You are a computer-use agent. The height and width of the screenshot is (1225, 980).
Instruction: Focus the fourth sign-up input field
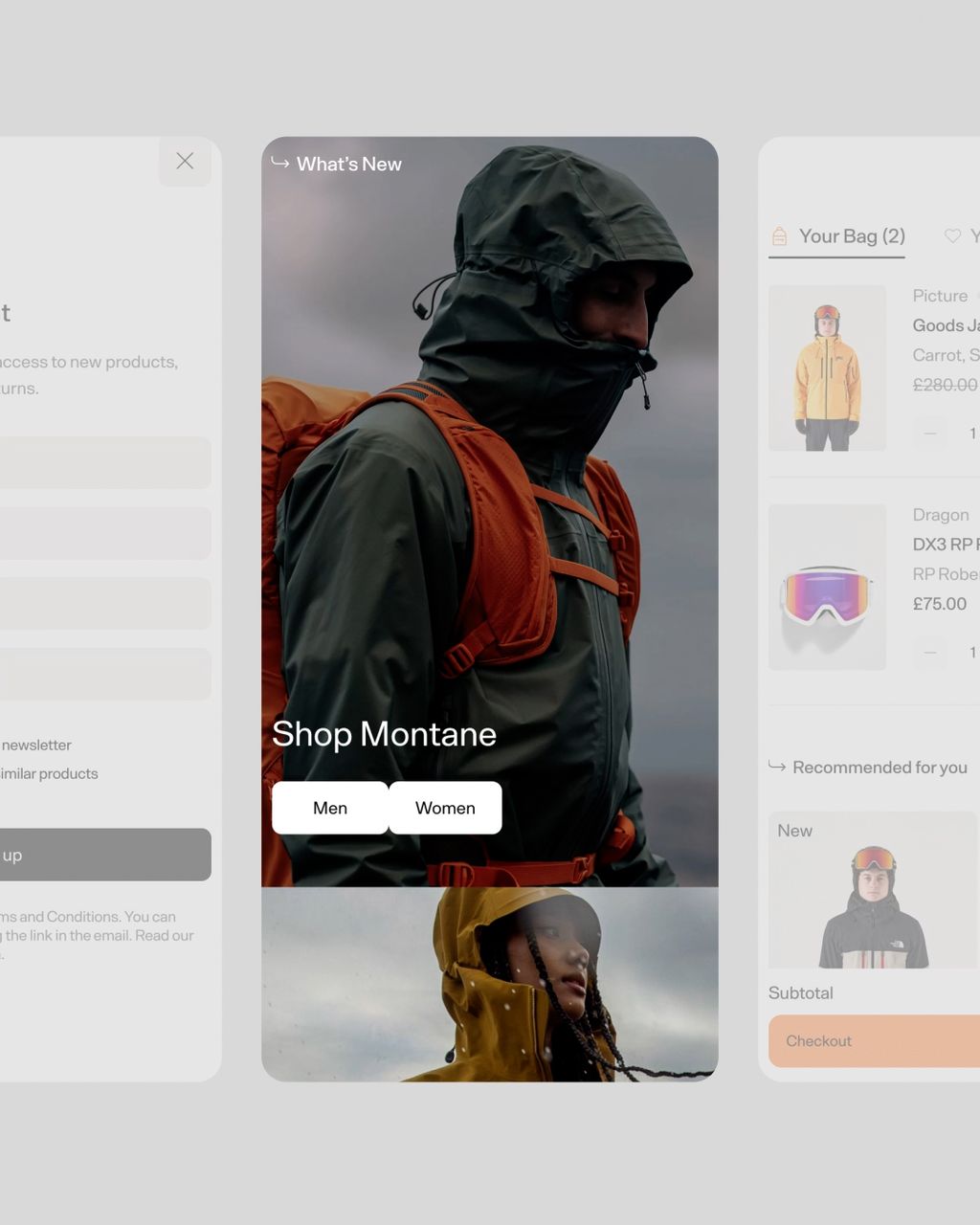point(105,674)
